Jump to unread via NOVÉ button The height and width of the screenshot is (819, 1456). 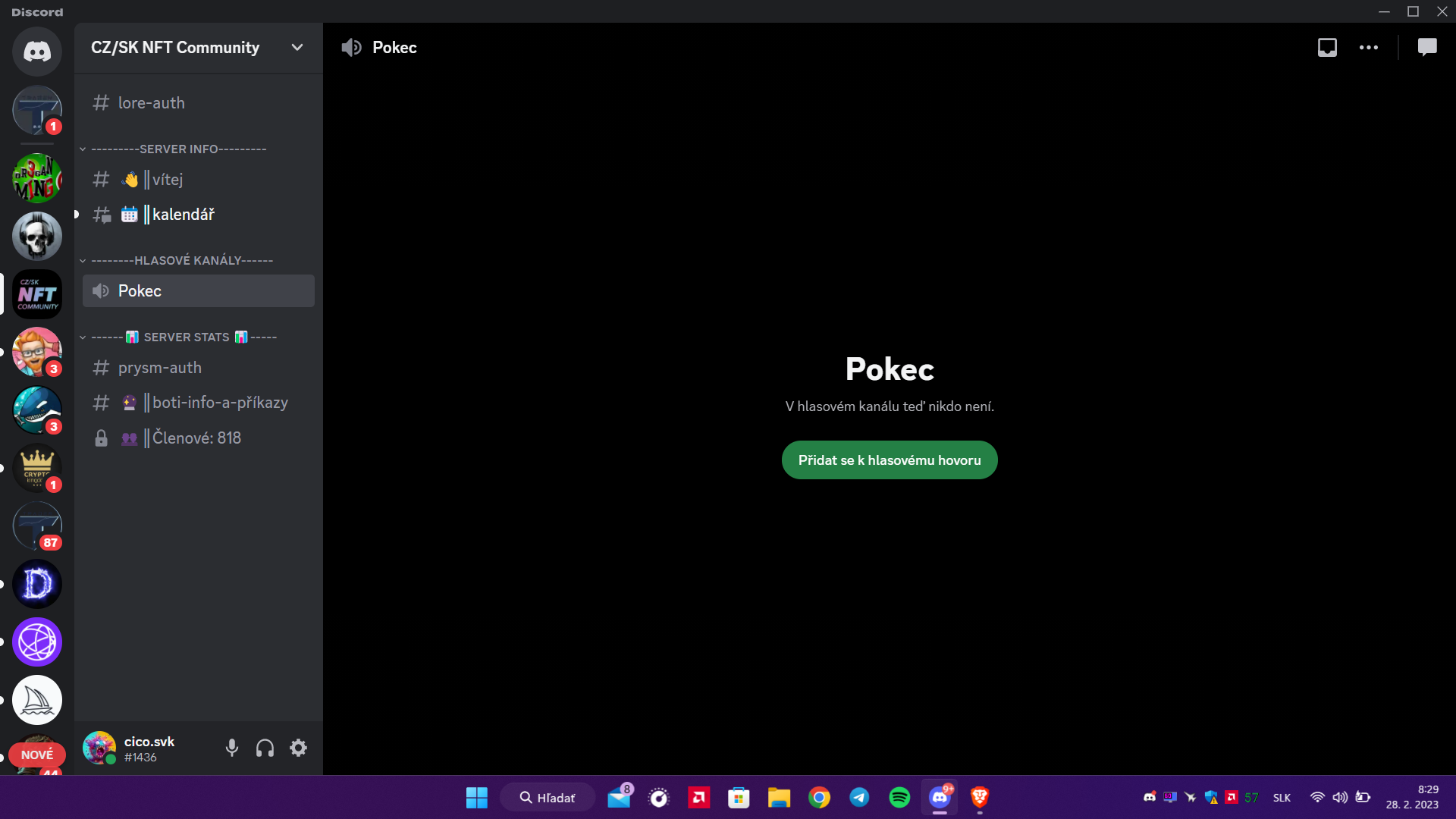(x=36, y=755)
